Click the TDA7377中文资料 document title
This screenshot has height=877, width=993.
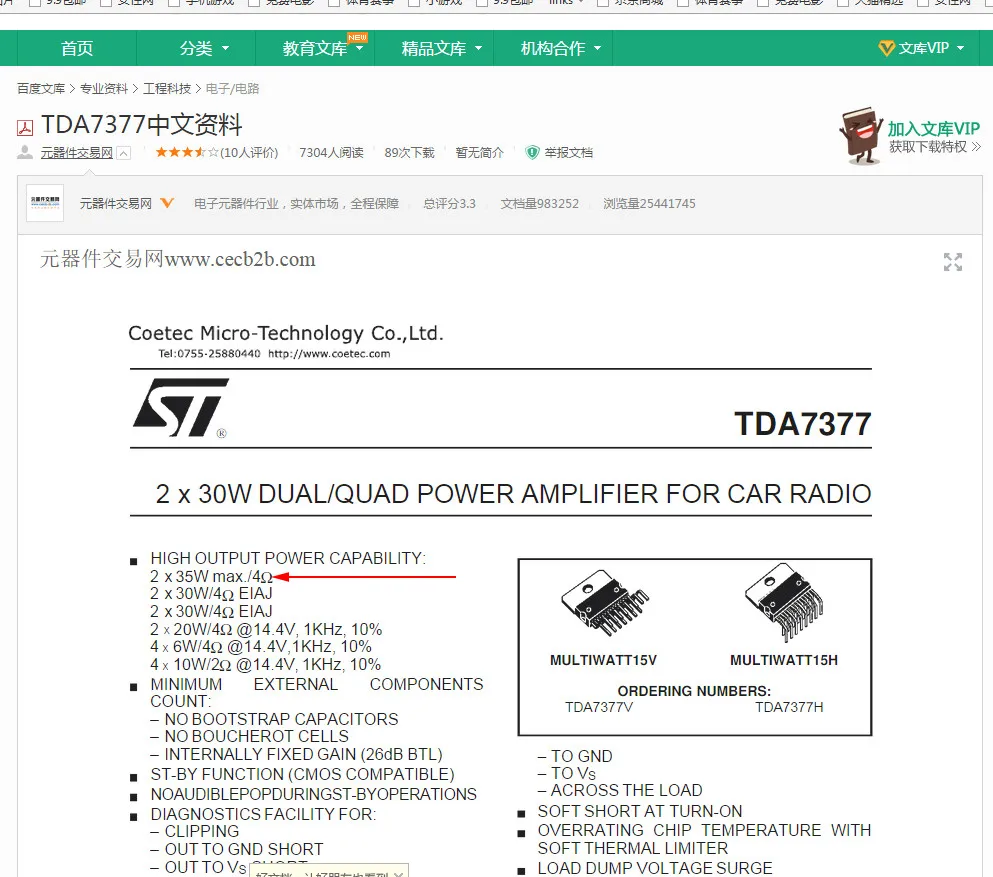pyautogui.click(x=142, y=125)
